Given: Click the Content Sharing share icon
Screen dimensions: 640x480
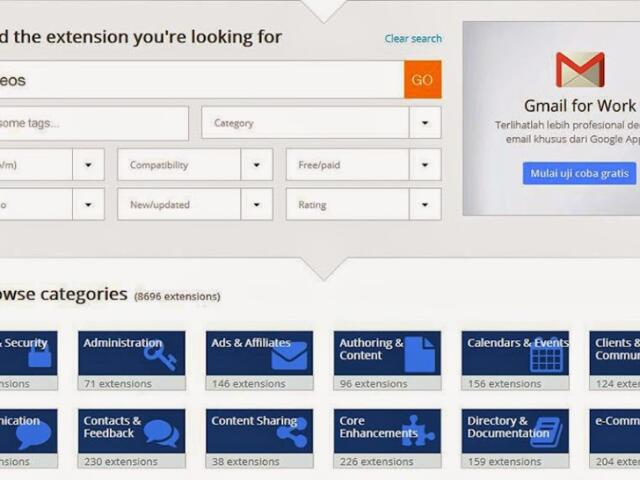Looking at the screenshot, I should (292, 432).
